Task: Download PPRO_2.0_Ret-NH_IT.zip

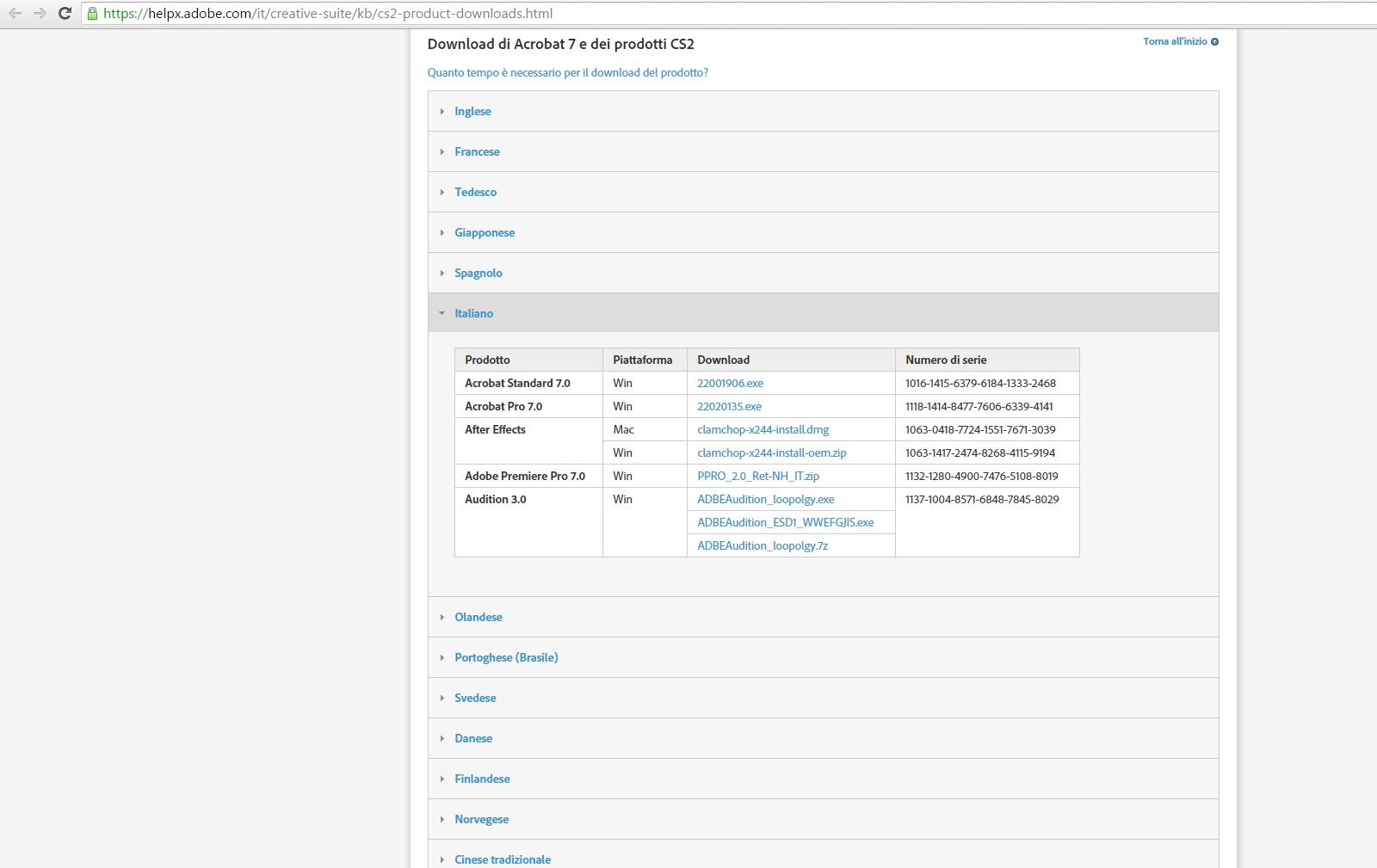Action: coord(758,476)
